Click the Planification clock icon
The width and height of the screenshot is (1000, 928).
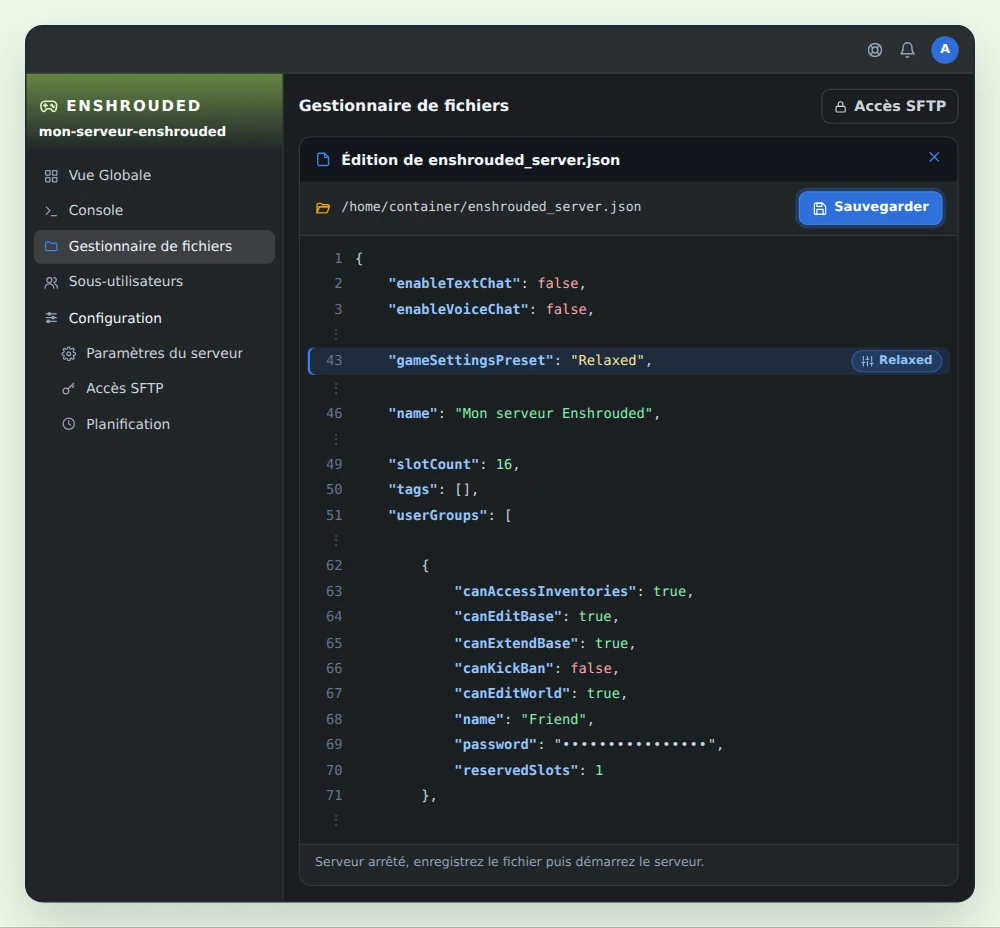tap(68, 424)
